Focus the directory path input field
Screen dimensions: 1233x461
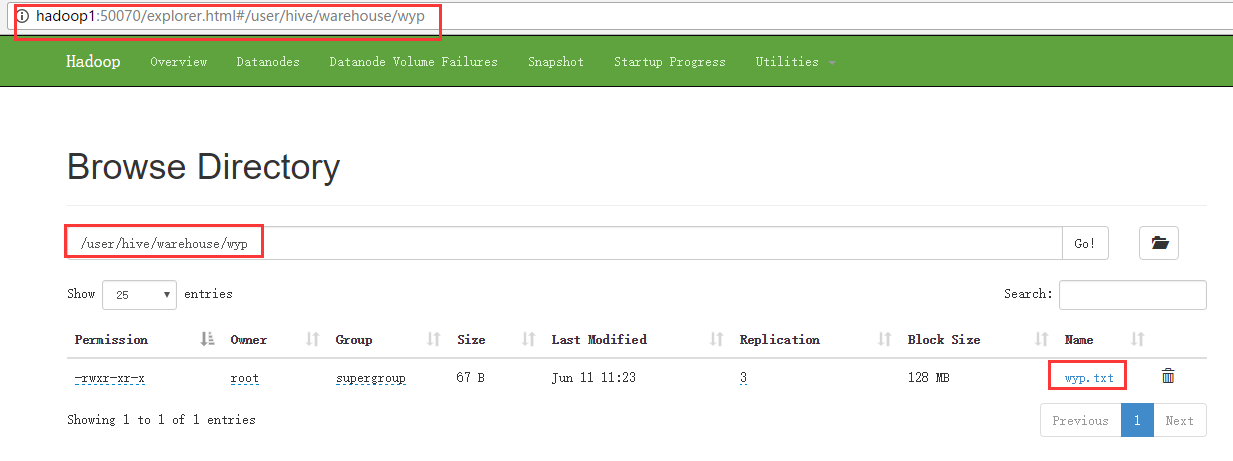point(564,243)
